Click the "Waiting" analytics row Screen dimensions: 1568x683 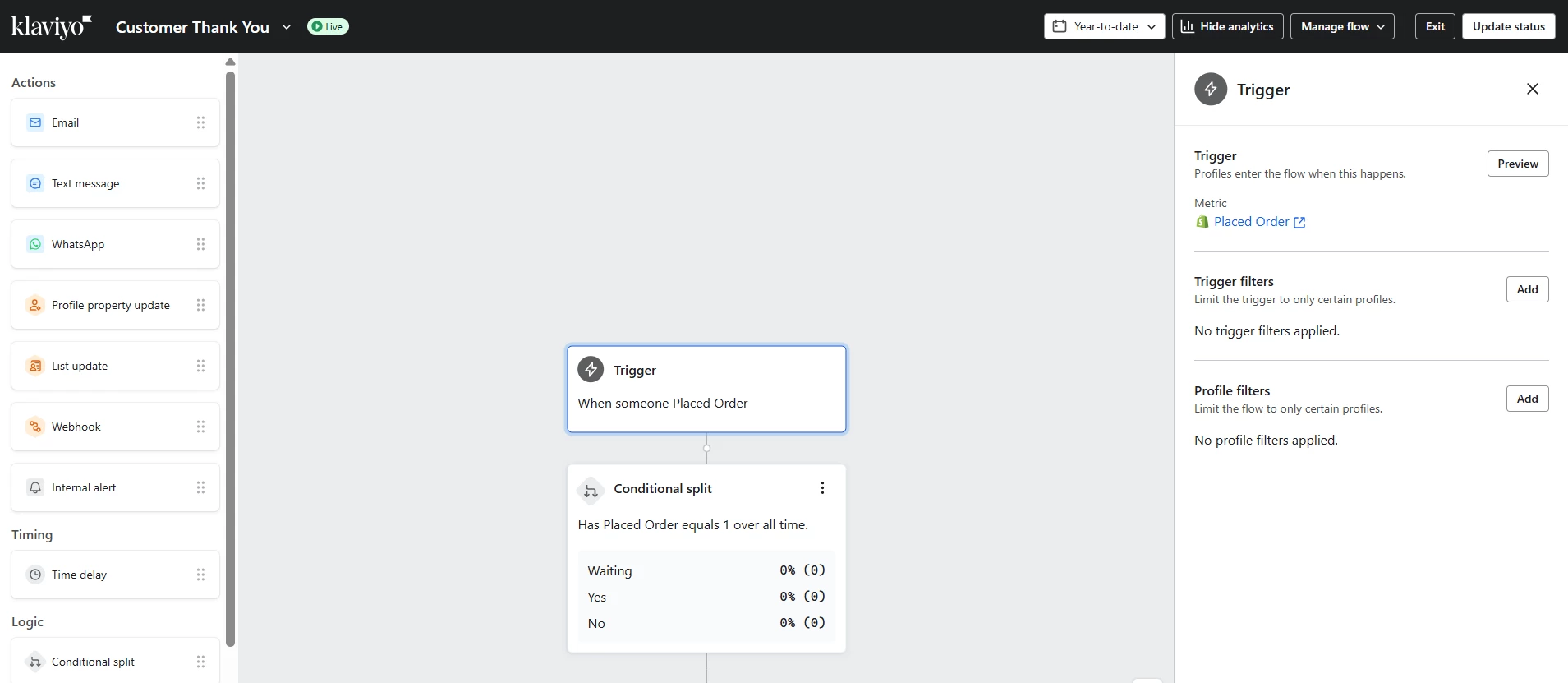(x=706, y=570)
